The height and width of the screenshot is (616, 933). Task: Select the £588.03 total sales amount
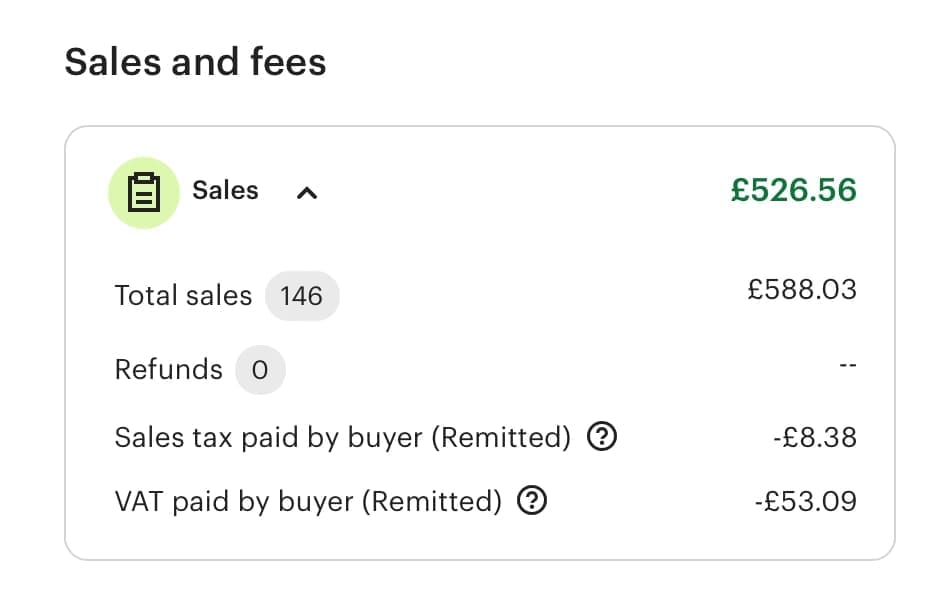click(x=802, y=290)
